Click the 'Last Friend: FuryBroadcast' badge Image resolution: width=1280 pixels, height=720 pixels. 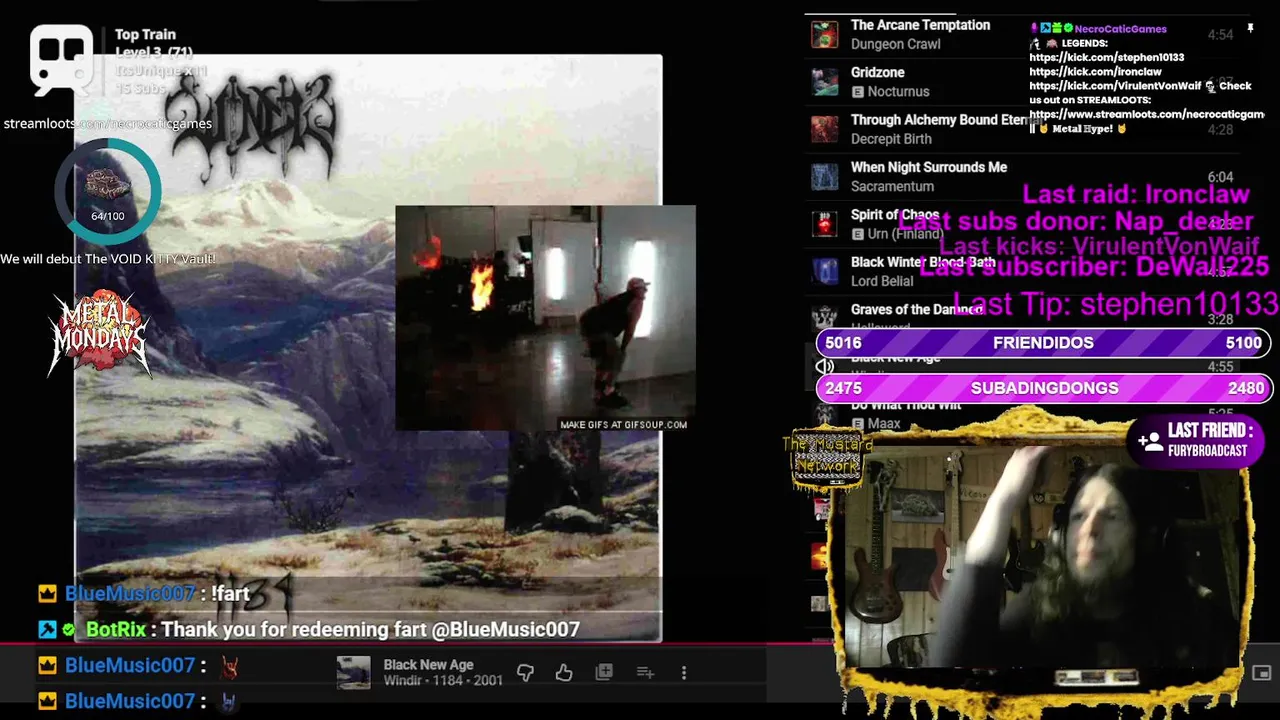coord(1198,440)
